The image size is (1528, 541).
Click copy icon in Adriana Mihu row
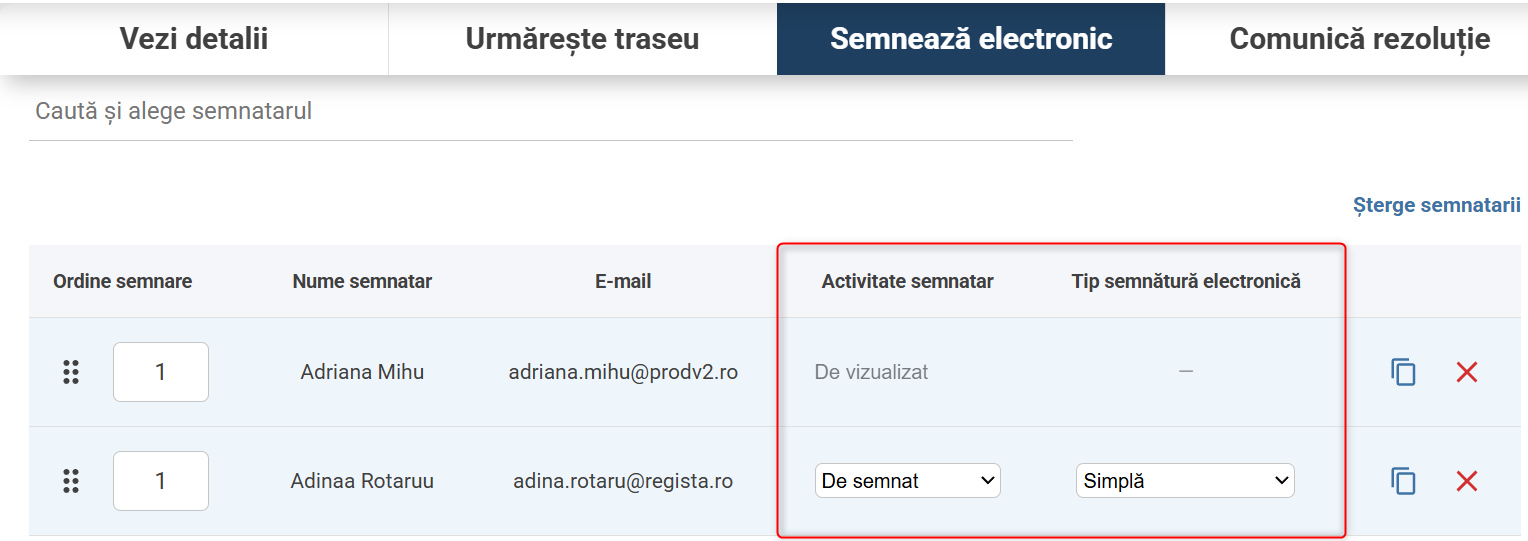click(1403, 372)
